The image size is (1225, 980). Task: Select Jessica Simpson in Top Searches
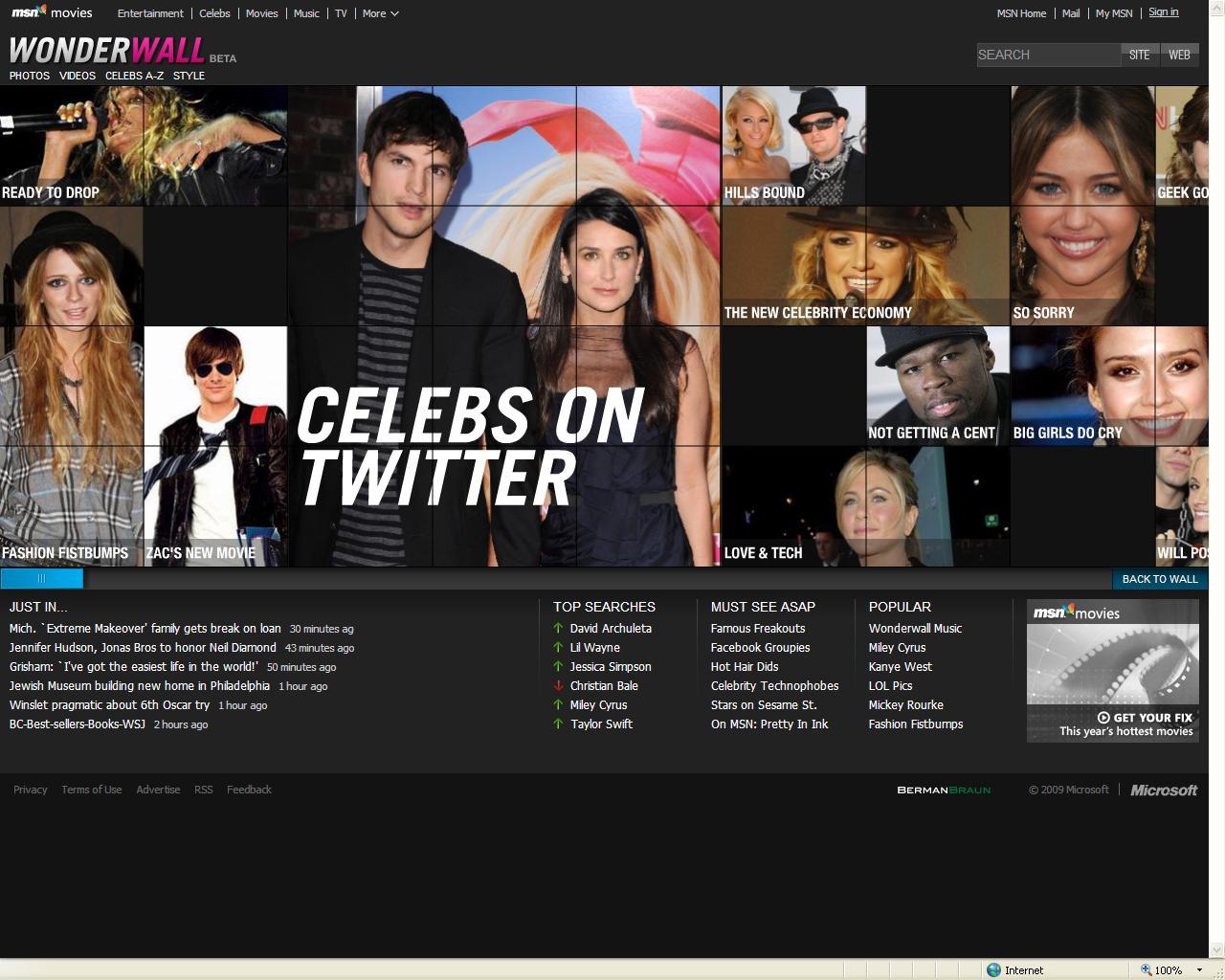tap(611, 667)
